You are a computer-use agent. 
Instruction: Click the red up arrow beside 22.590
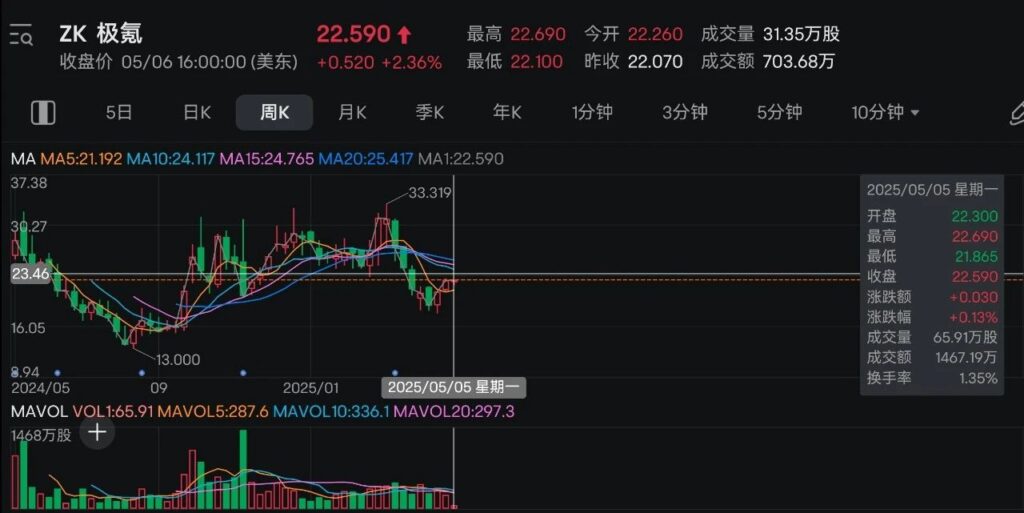tap(405, 35)
